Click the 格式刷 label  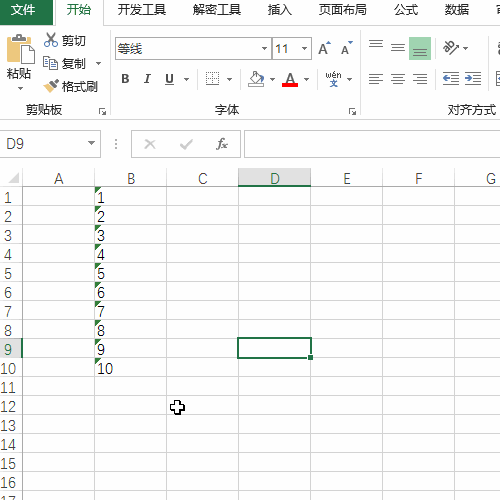click(x=80, y=86)
